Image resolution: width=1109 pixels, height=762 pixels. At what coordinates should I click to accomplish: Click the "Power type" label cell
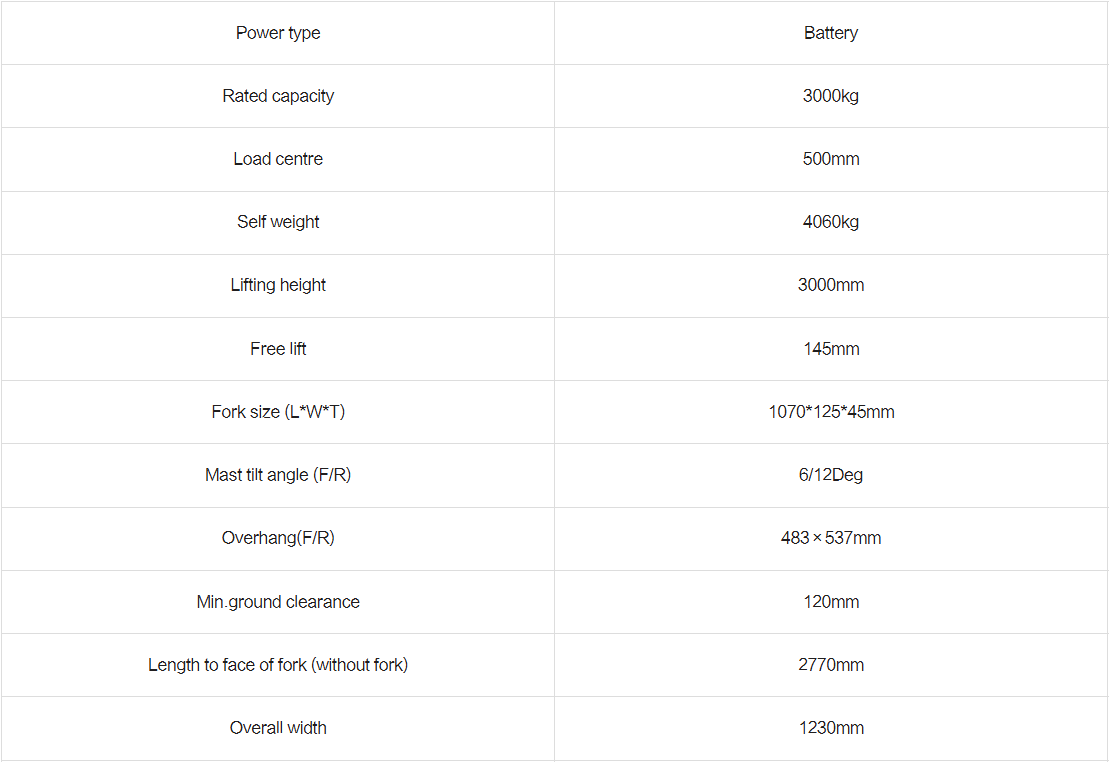278,33
